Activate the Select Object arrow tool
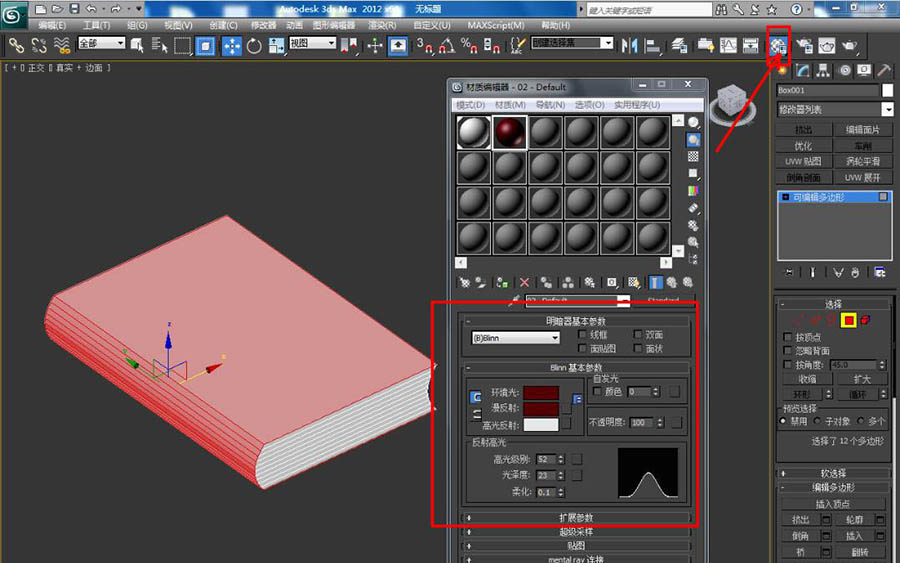This screenshot has width=900, height=563. [137, 45]
